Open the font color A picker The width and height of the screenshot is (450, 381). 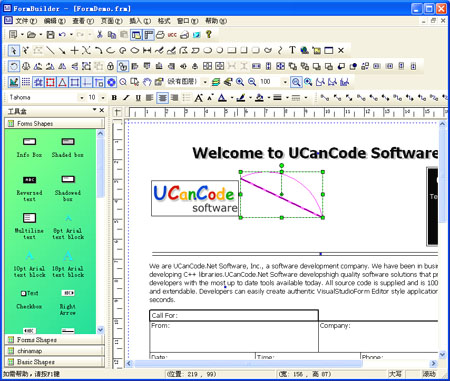point(222,98)
